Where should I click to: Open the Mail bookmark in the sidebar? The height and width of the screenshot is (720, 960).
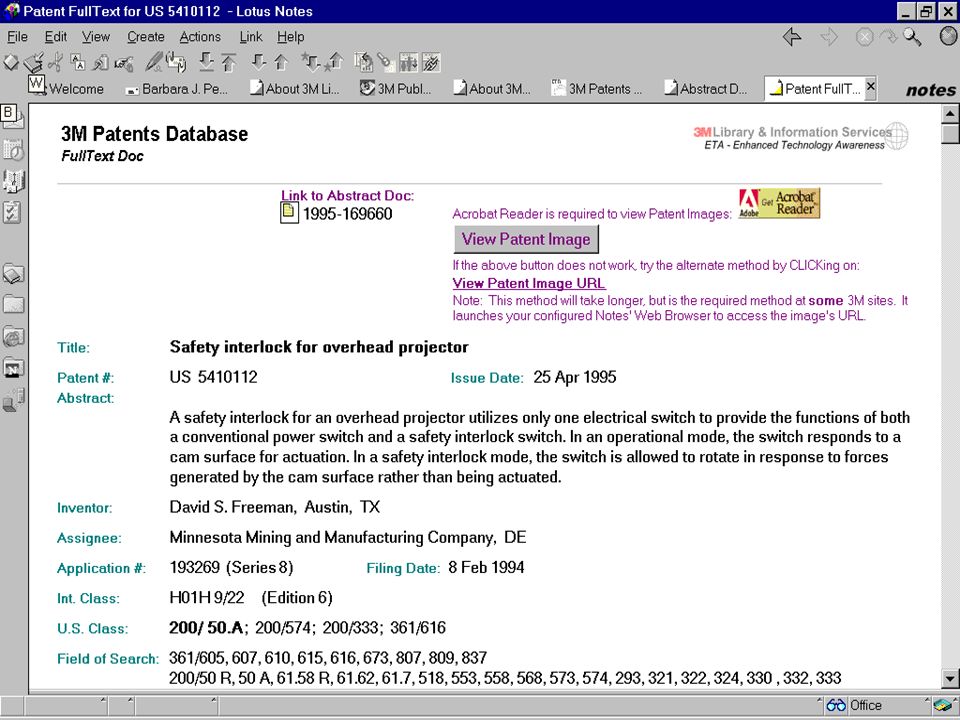12,116
